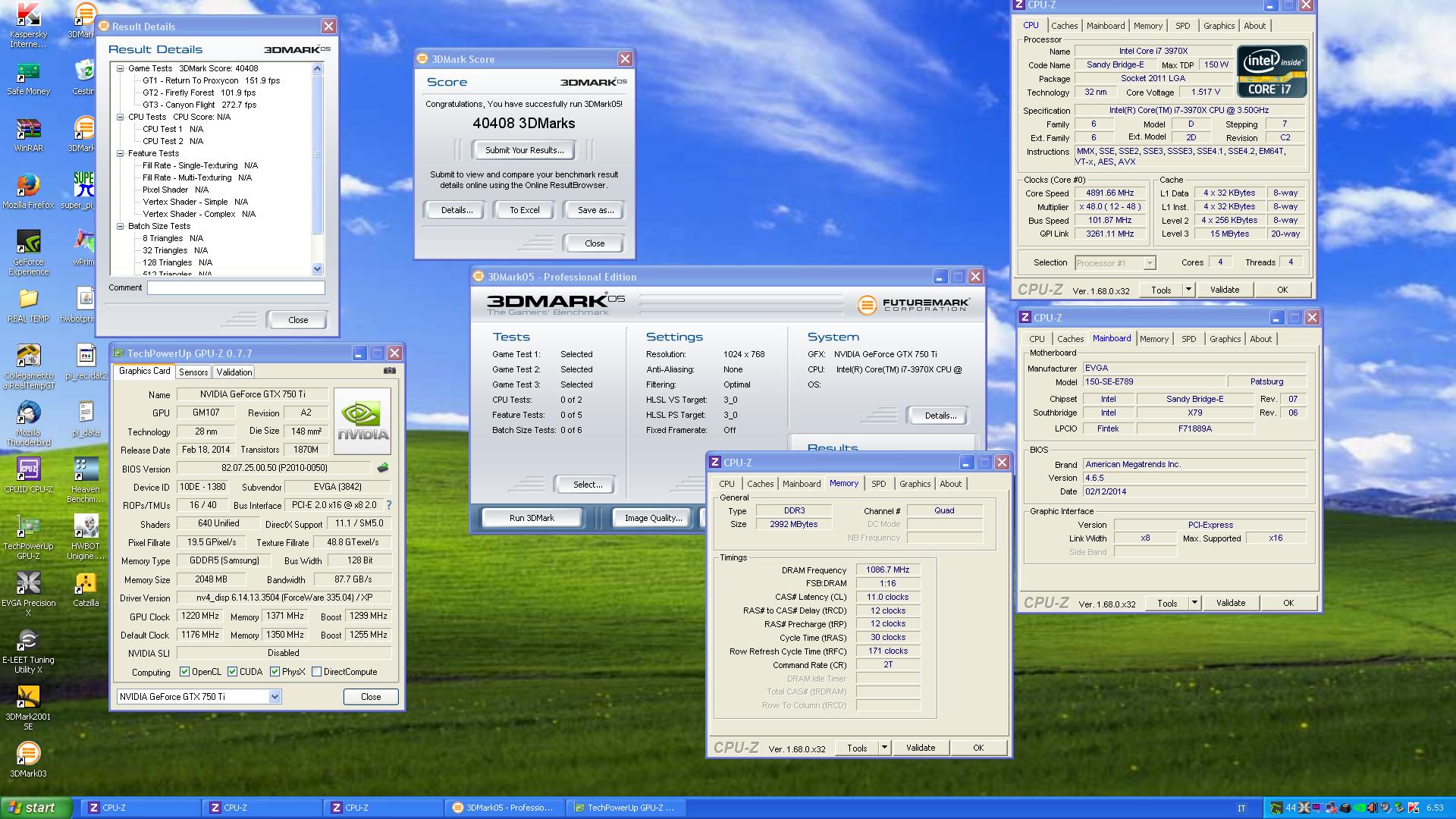This screenshot has width=1456, height=819.
Task: Collapse the Batch Size Tests tree node
Action: pos(120,226)
